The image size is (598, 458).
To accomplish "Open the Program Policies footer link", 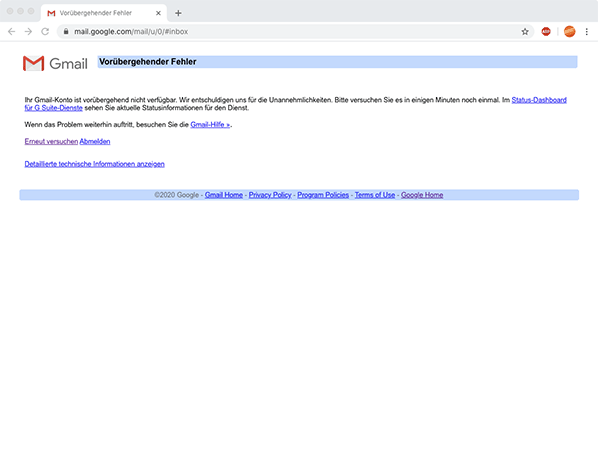I will [x=323, y=195].
